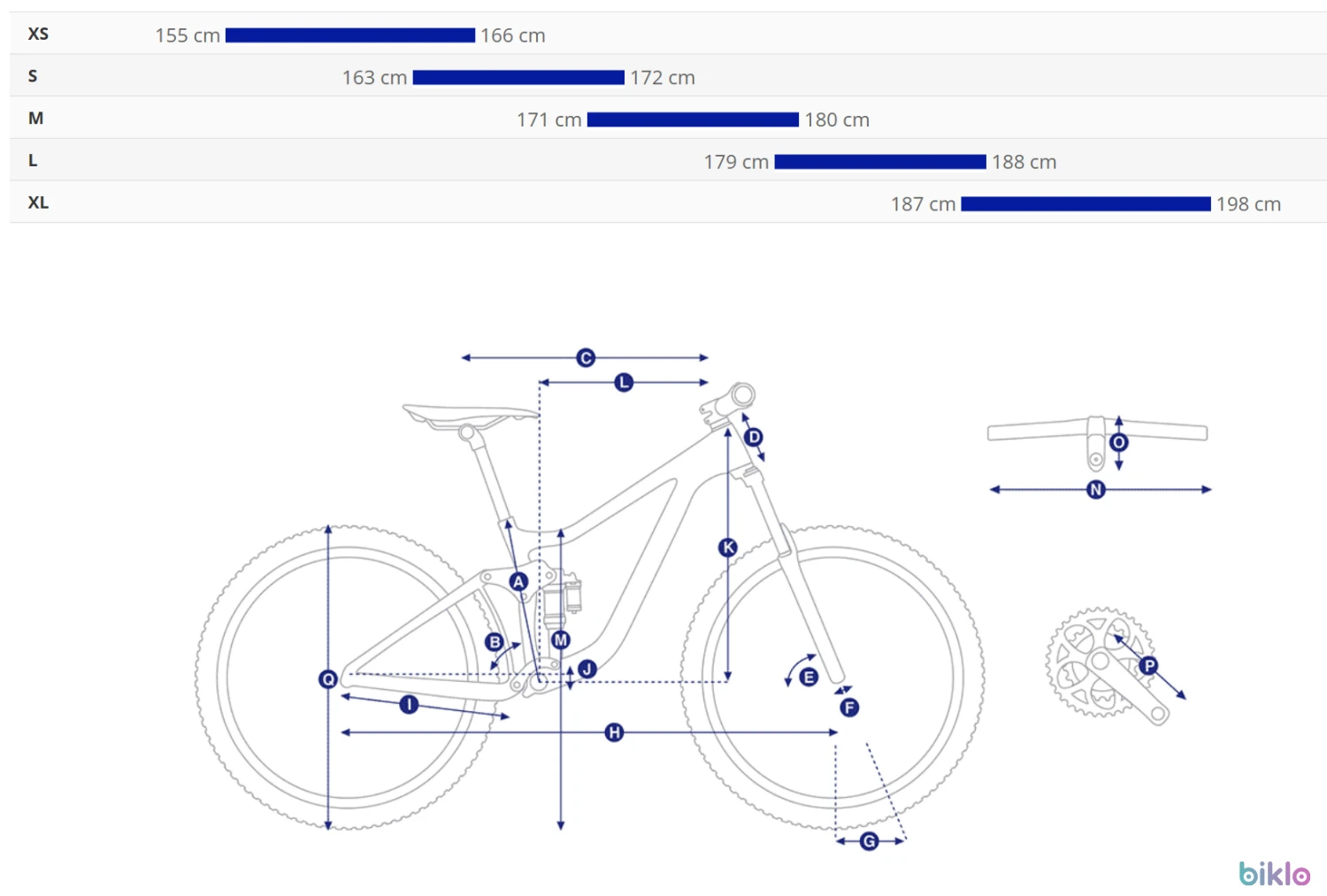Image resolution: width=1327 pixels, height=896 pixels.
Task: Select the G trail marker
Action: click(x=870, y=841)
